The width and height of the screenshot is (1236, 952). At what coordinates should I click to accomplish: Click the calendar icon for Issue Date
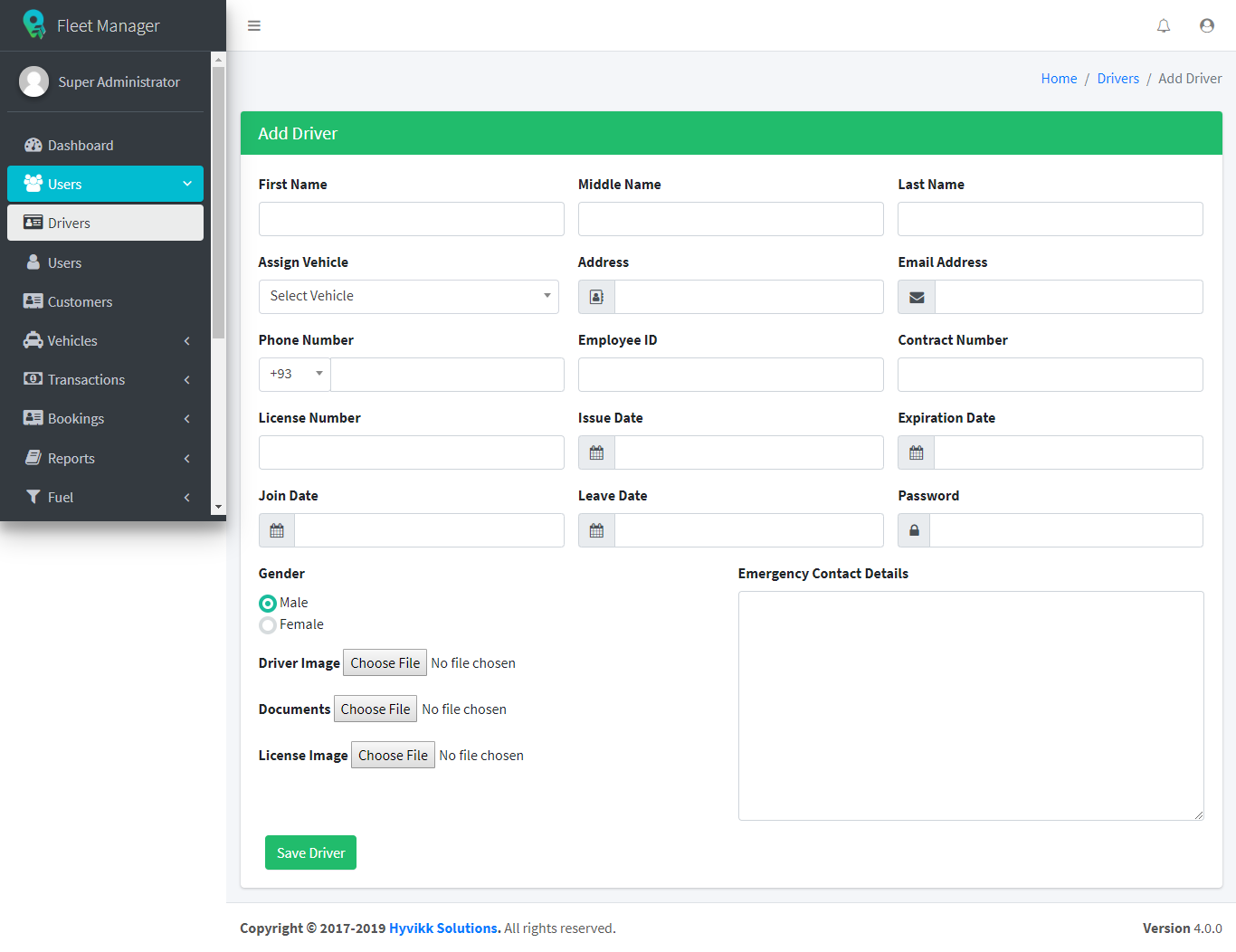tap(596, 452)
